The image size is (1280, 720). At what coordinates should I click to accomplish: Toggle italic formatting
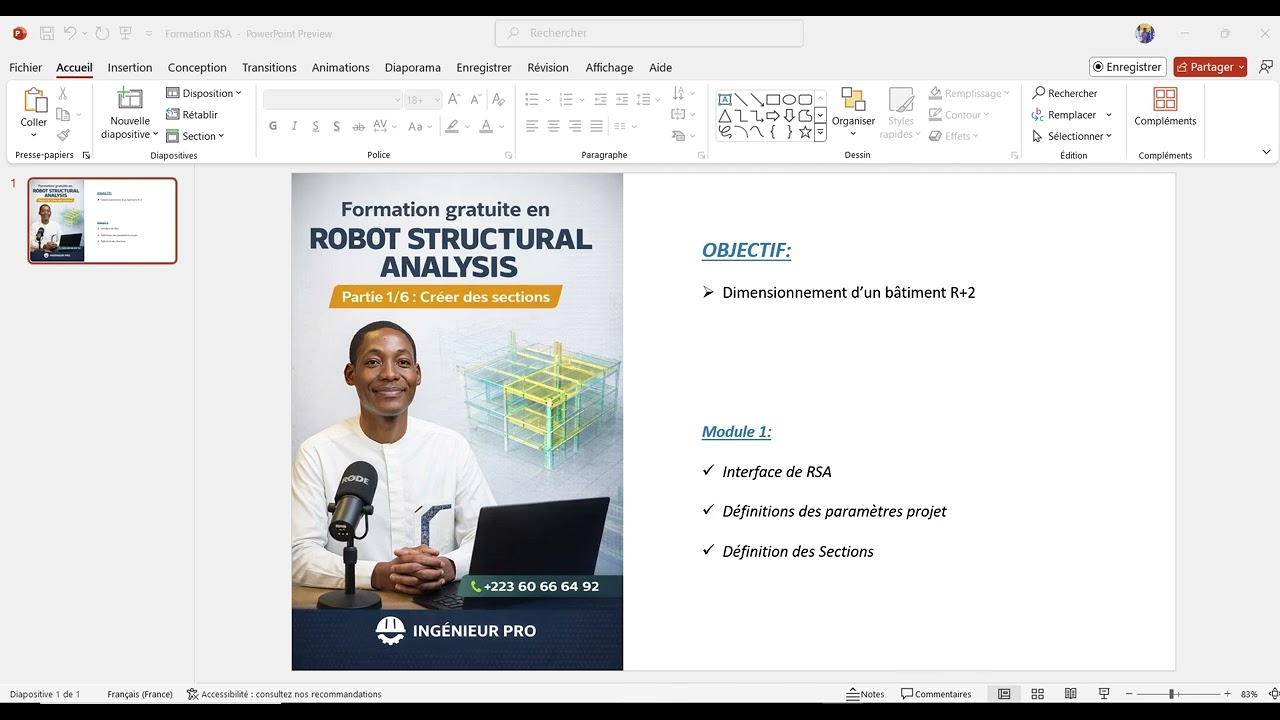[294, 126]
